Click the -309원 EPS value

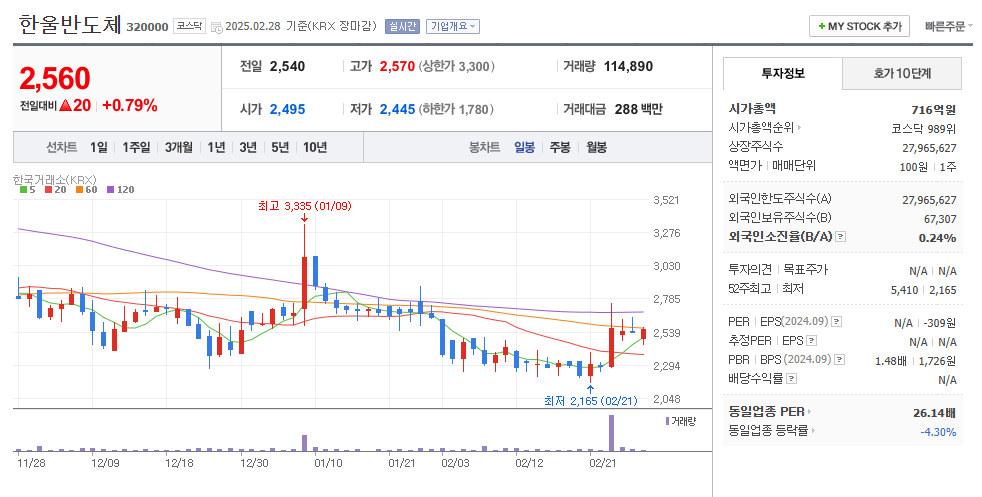tap(939, 323)
